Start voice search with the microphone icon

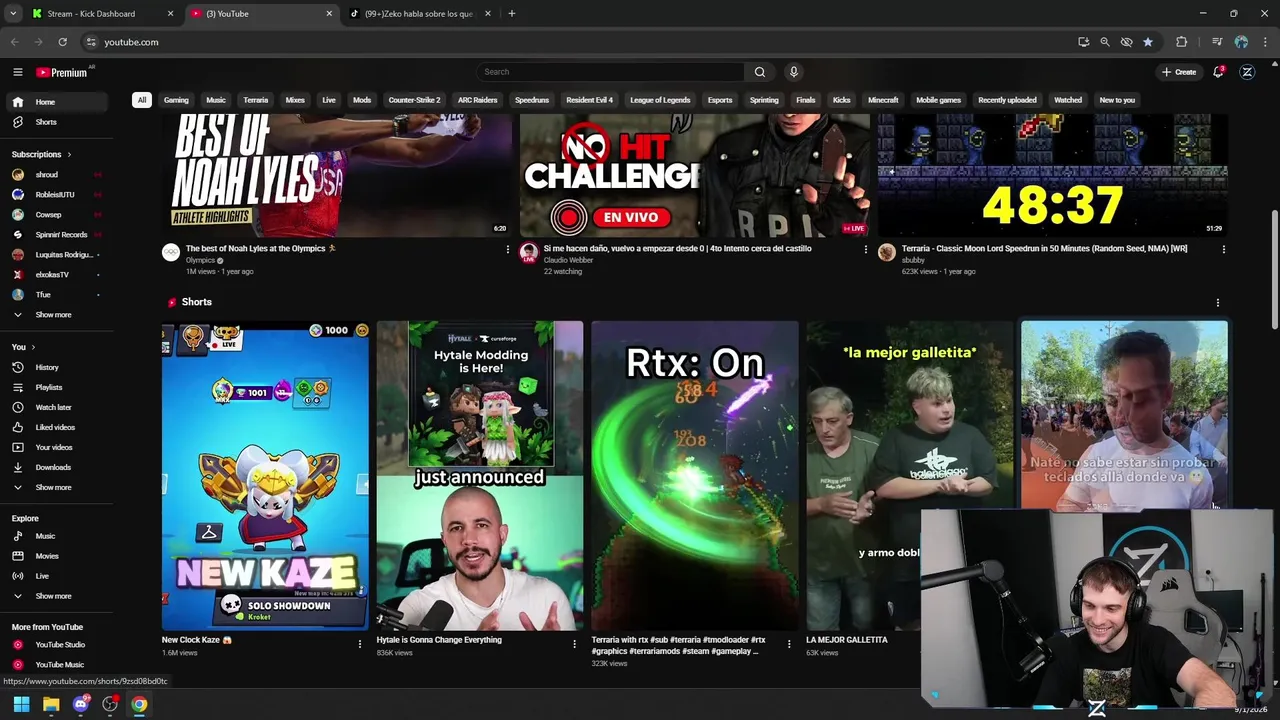[x=793, y=72]
